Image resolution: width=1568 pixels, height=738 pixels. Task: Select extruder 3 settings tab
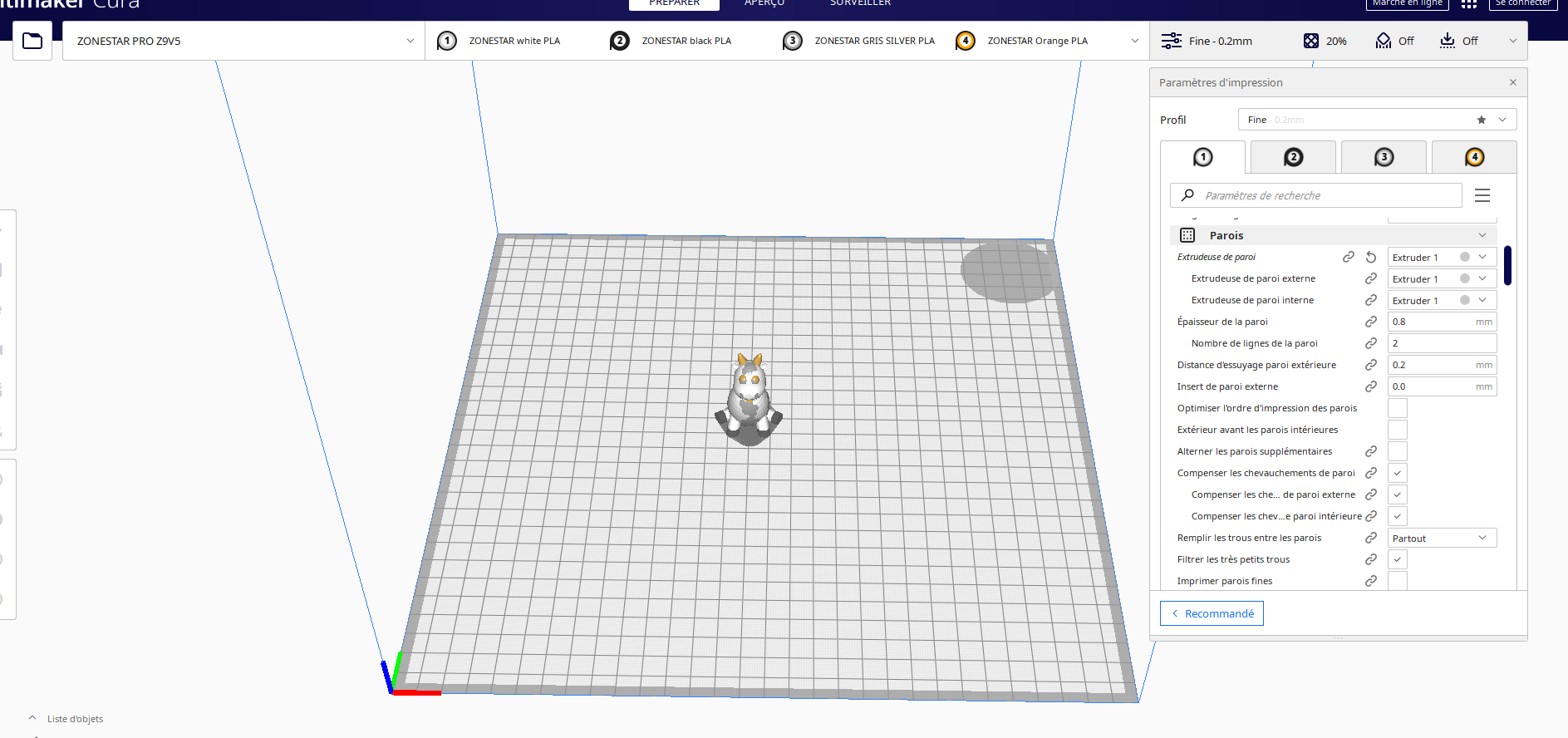click(1384, 157)
